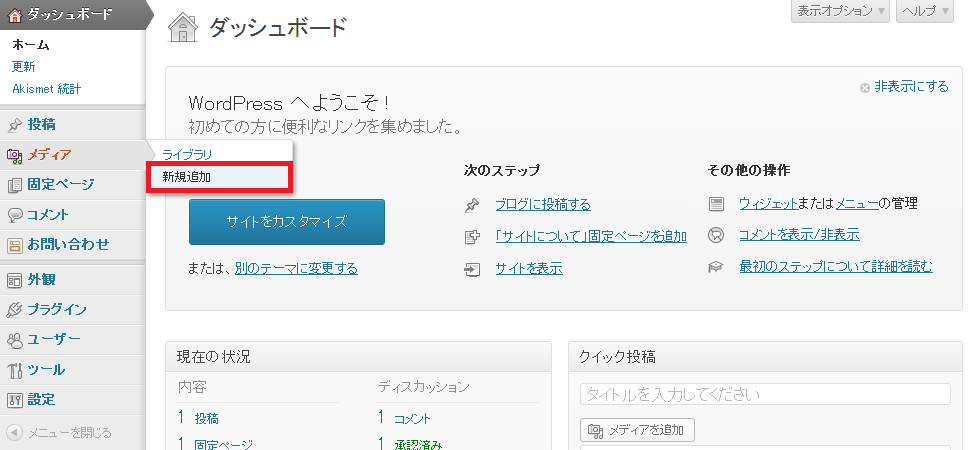Viewport: 970px width, 450px height.
Task: Expand the 表示オプション dropdown
Action: pyautogui.click(x=840, y=11)
